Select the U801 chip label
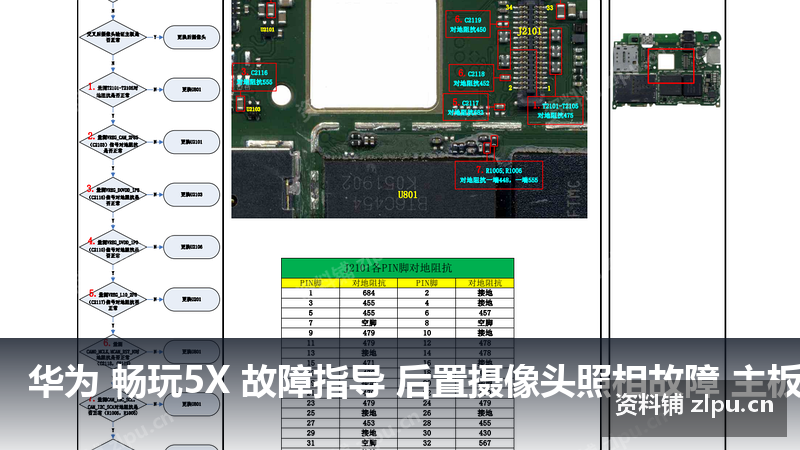The width and height of the screenshot is (800, 450). pyautogui.click(x=407, y=194)
